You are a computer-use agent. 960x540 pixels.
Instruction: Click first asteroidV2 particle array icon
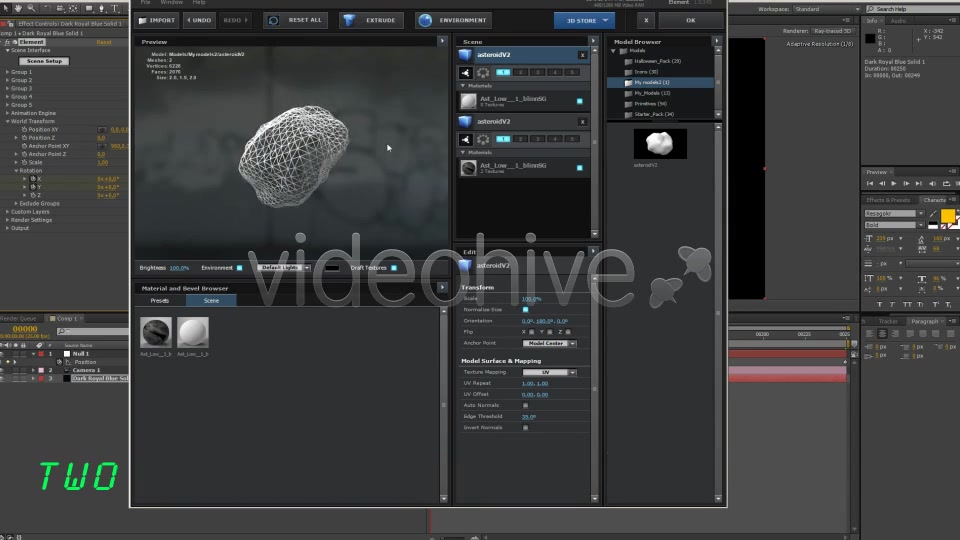[x=483, y=73]
